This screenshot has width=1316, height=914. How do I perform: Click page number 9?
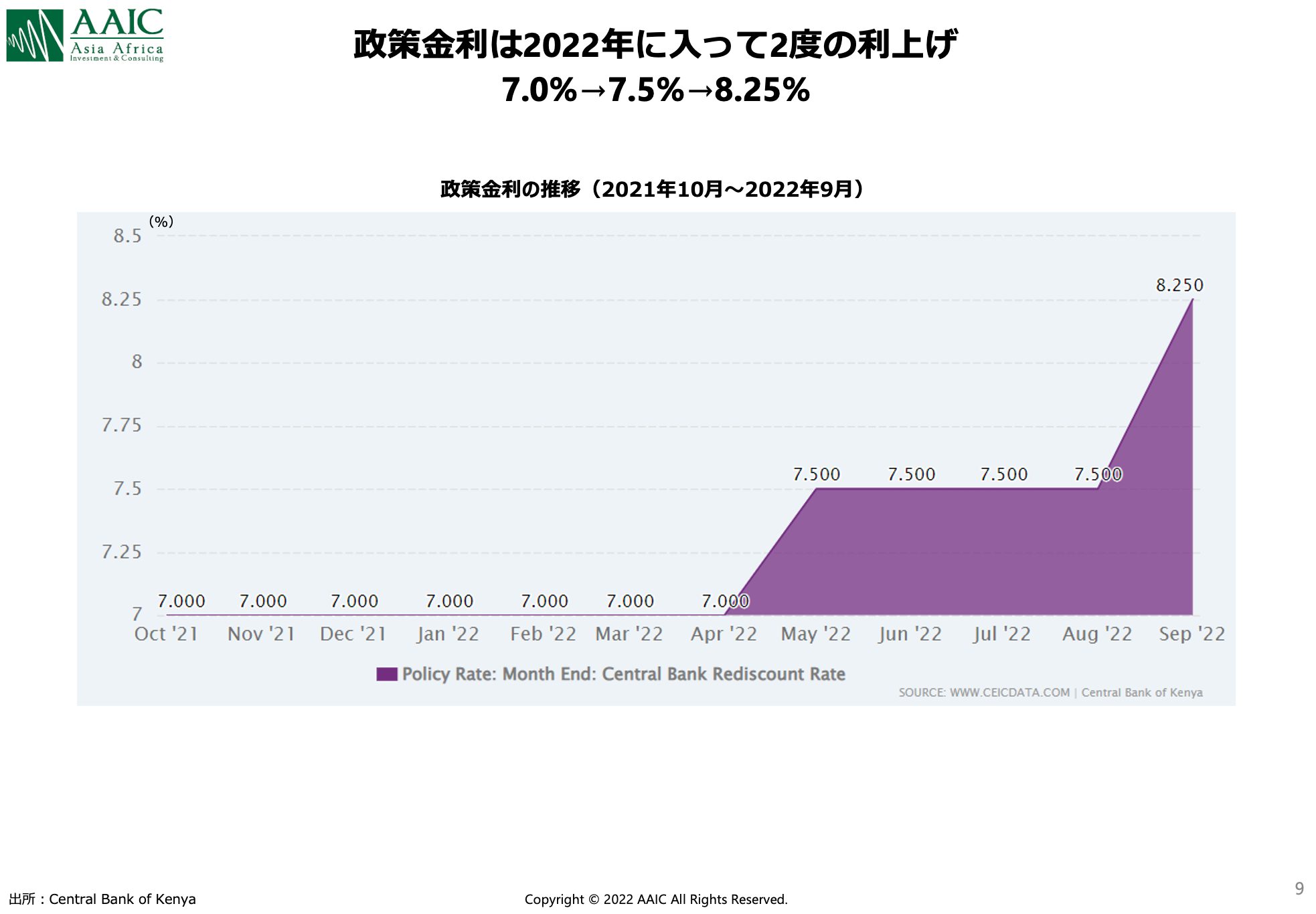tap(1299, 889)
